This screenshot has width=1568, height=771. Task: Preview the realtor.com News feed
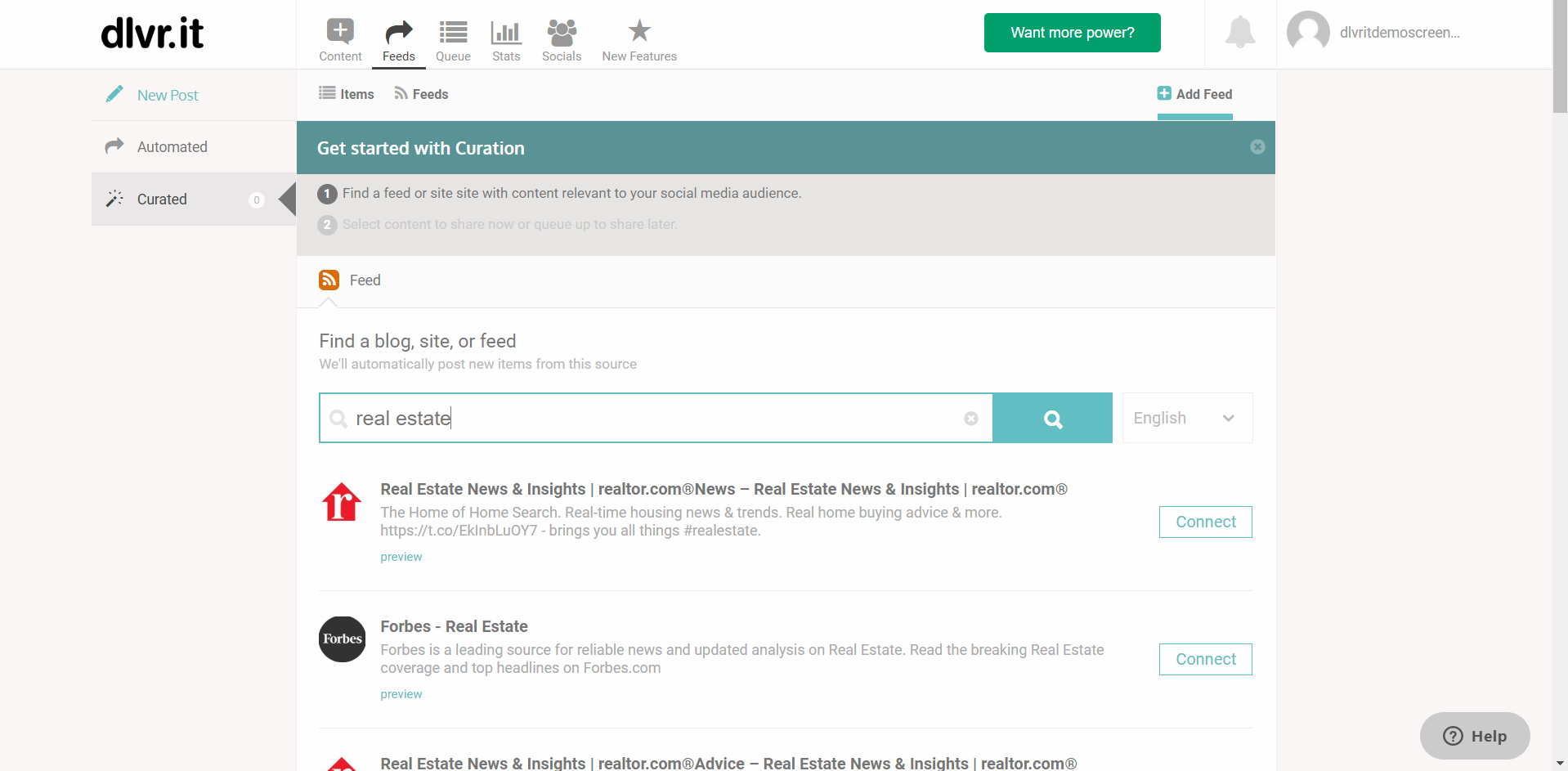pos(401,557)
